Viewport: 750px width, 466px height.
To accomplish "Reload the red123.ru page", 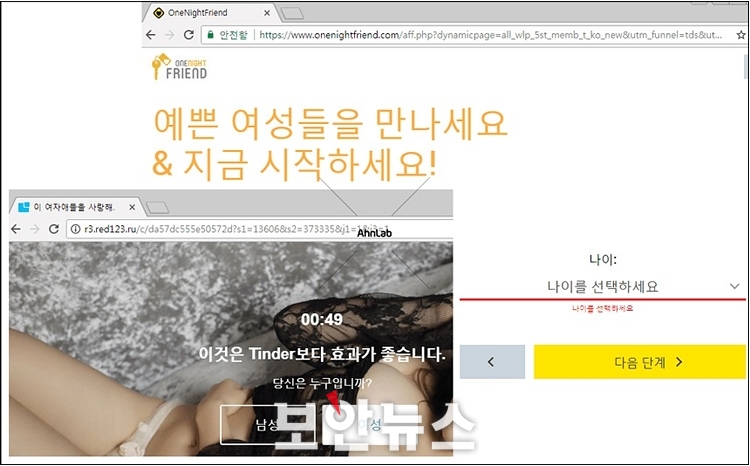I will click(x=54, y=229).
